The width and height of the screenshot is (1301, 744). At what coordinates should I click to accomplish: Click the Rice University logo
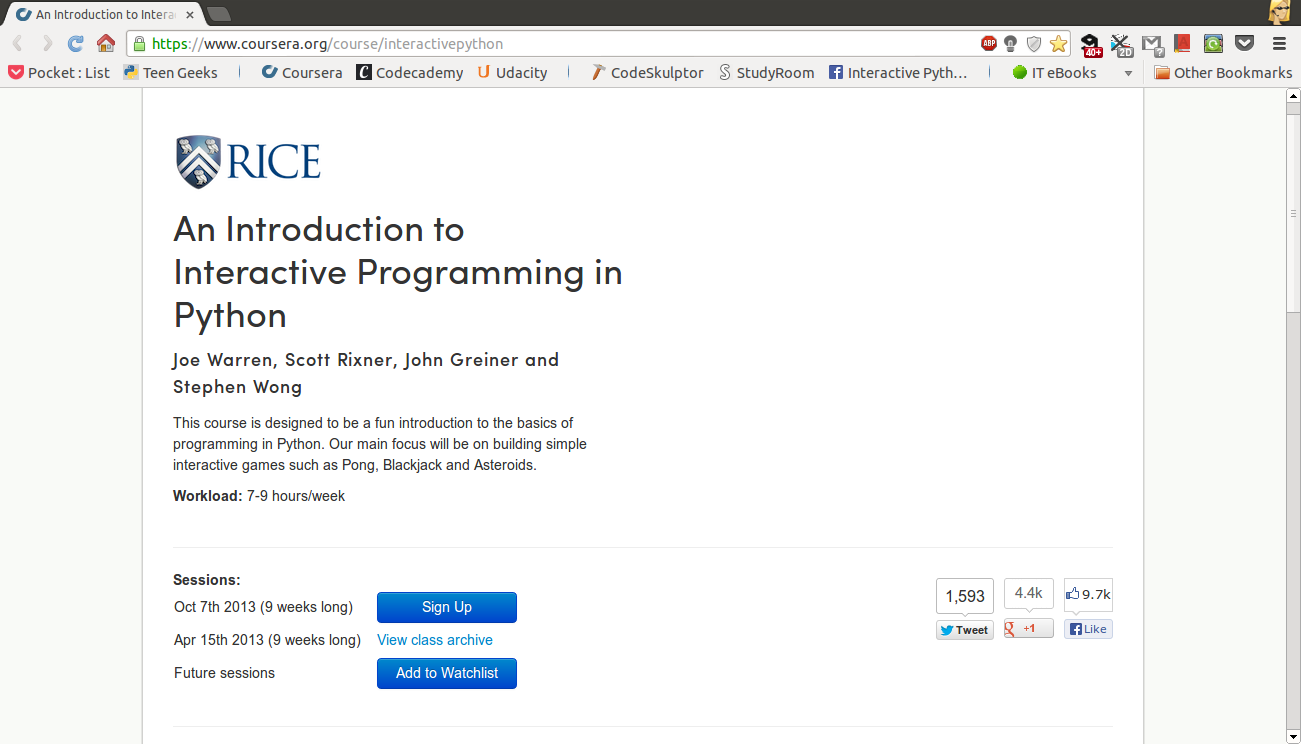[x=248, y=161]
